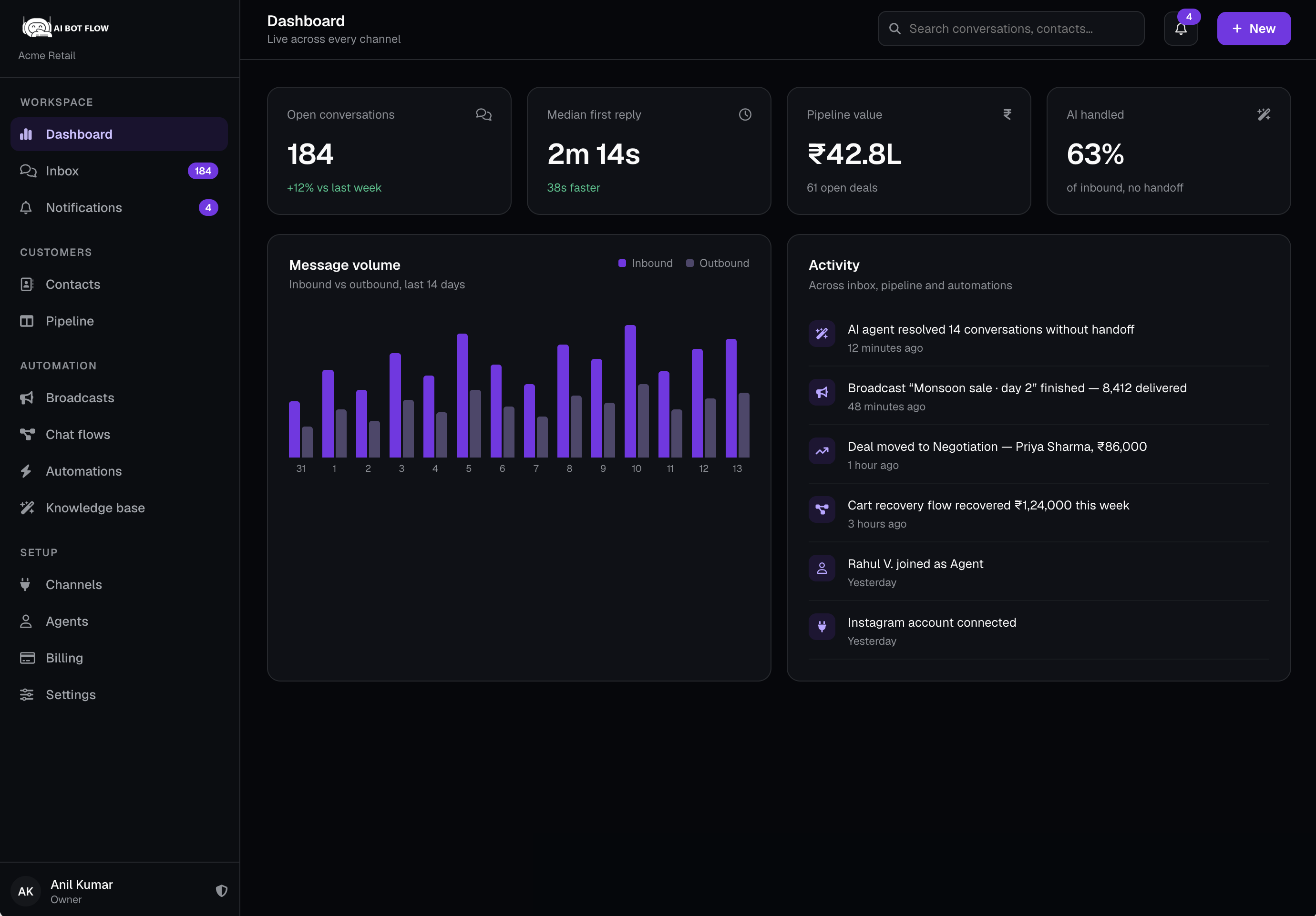Open Billing page
Screen dimensions: 1316x916
pos(119,658)
